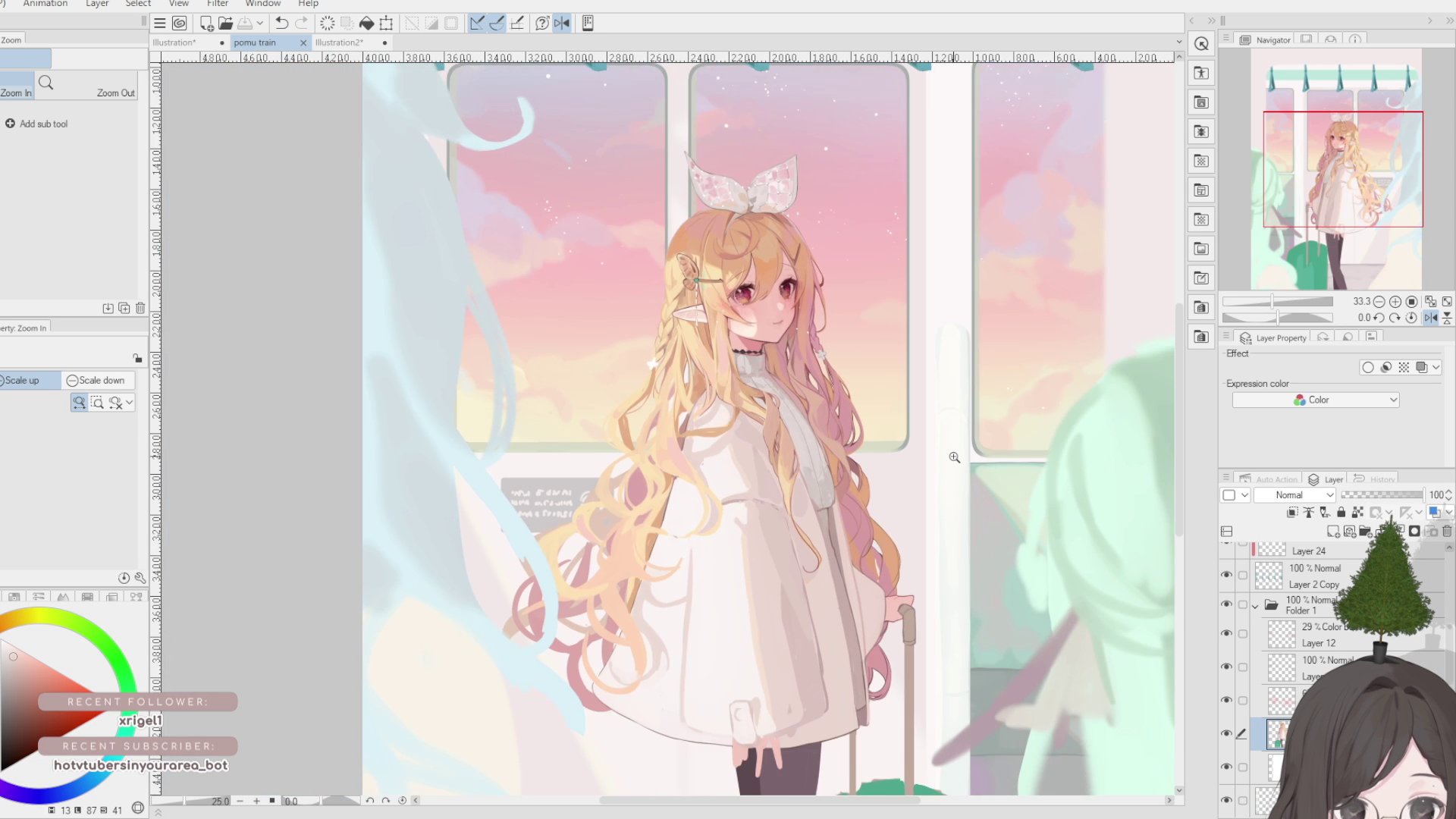Viewport: 1456px width, 819px height.
Task: Open the hamburger menu in command bar
Action: [160, 24]
